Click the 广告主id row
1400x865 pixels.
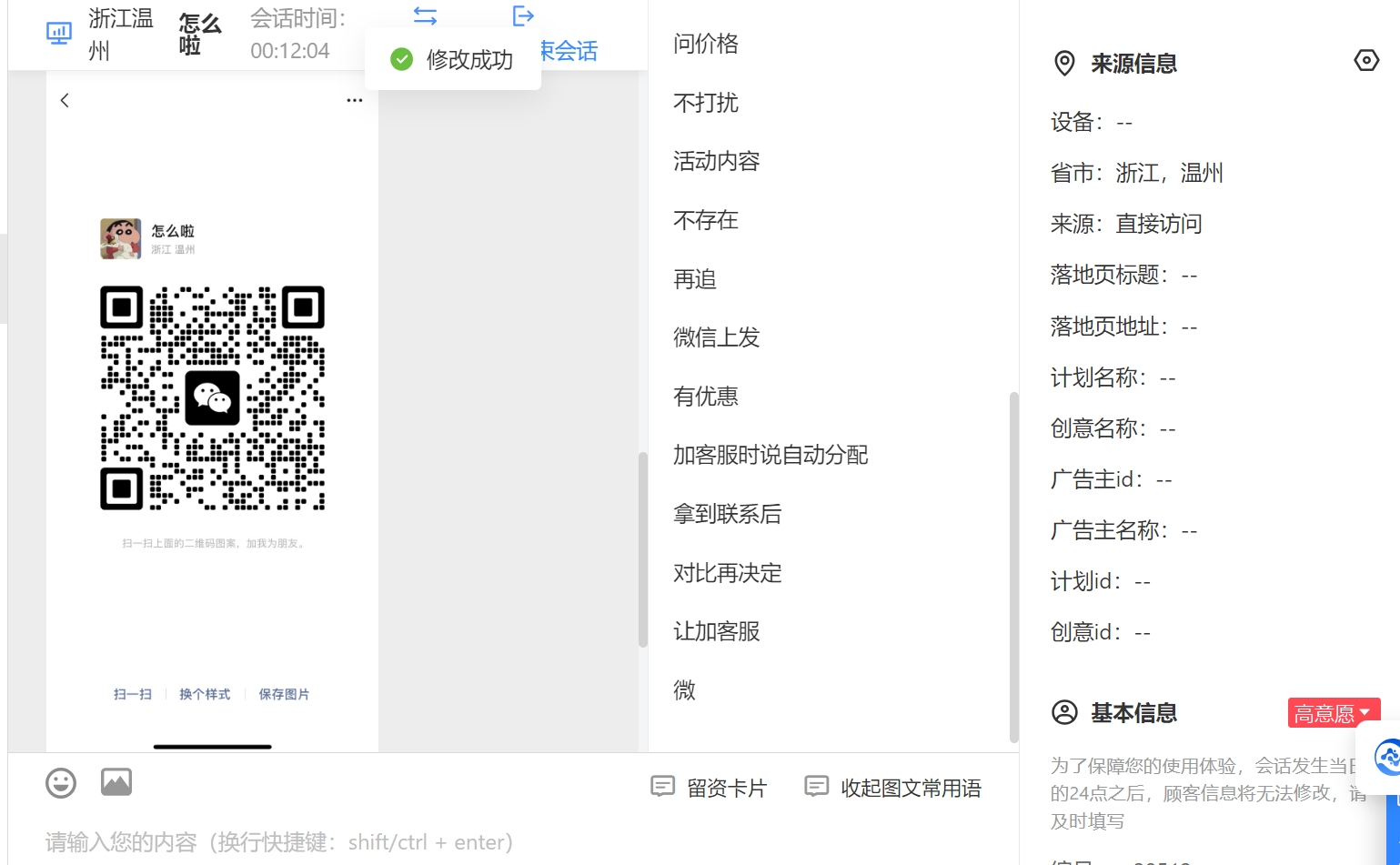tap(1112, 479)
